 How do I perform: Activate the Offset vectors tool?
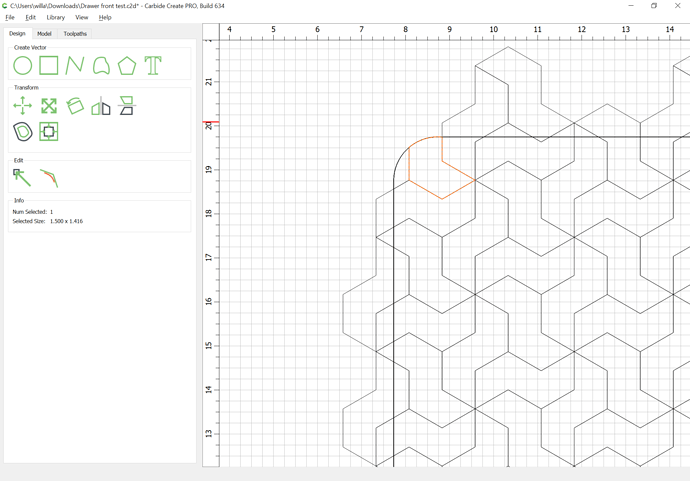click(x=22, y=132)
